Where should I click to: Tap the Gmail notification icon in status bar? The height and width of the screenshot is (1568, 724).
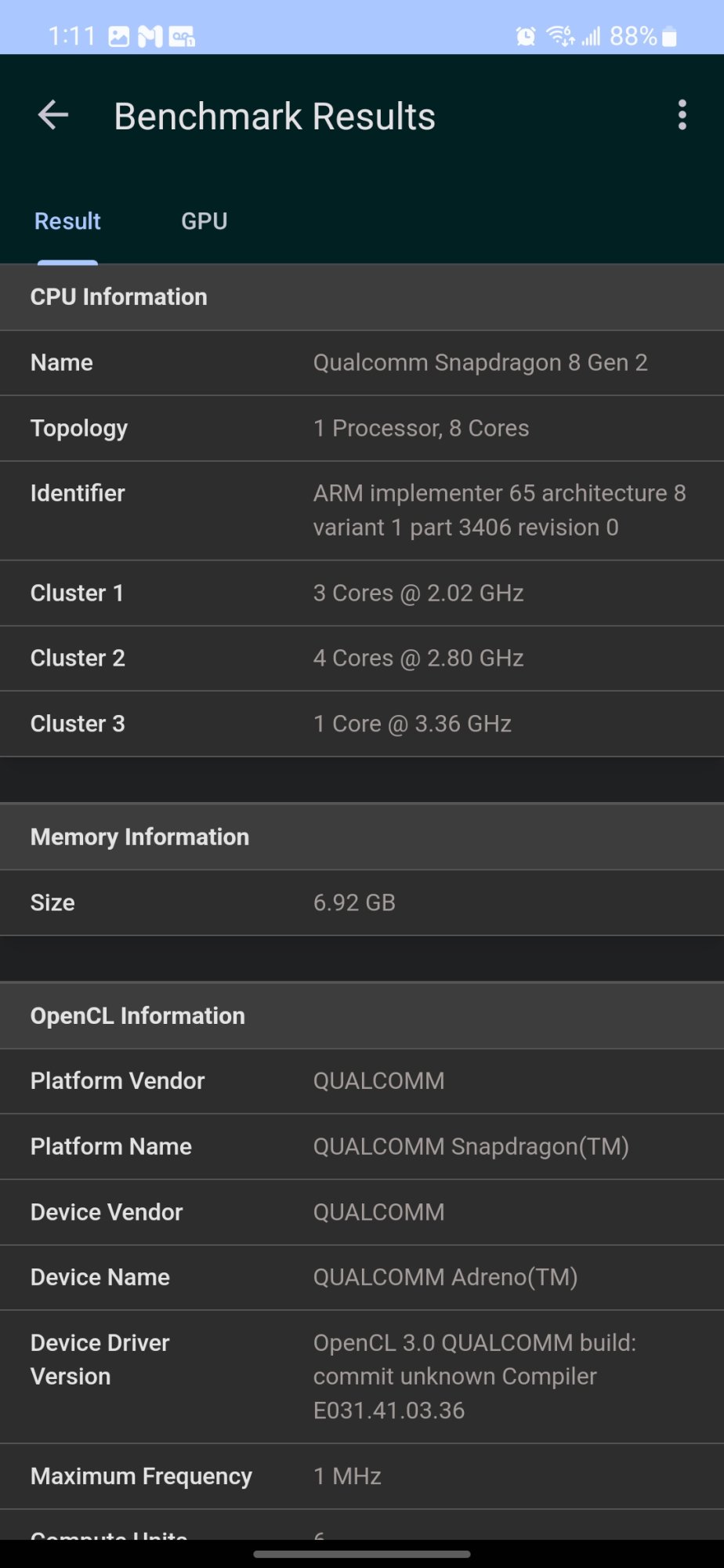click(150, 36)
